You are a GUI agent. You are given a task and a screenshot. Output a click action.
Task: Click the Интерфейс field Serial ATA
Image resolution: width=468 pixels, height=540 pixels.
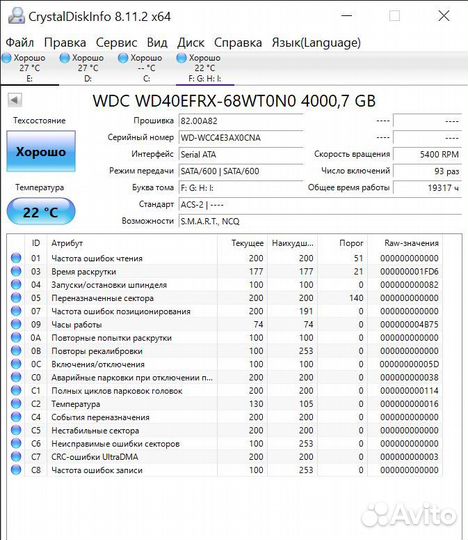click(x=241, y=154)
